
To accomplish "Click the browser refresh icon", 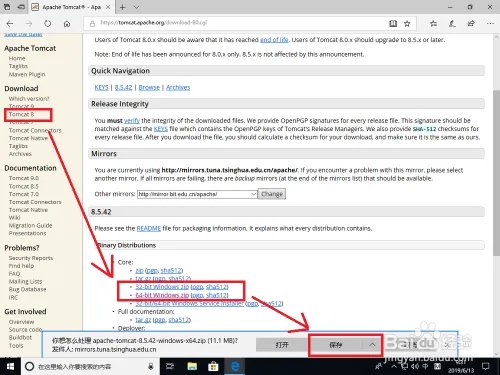I will point(48,23).
